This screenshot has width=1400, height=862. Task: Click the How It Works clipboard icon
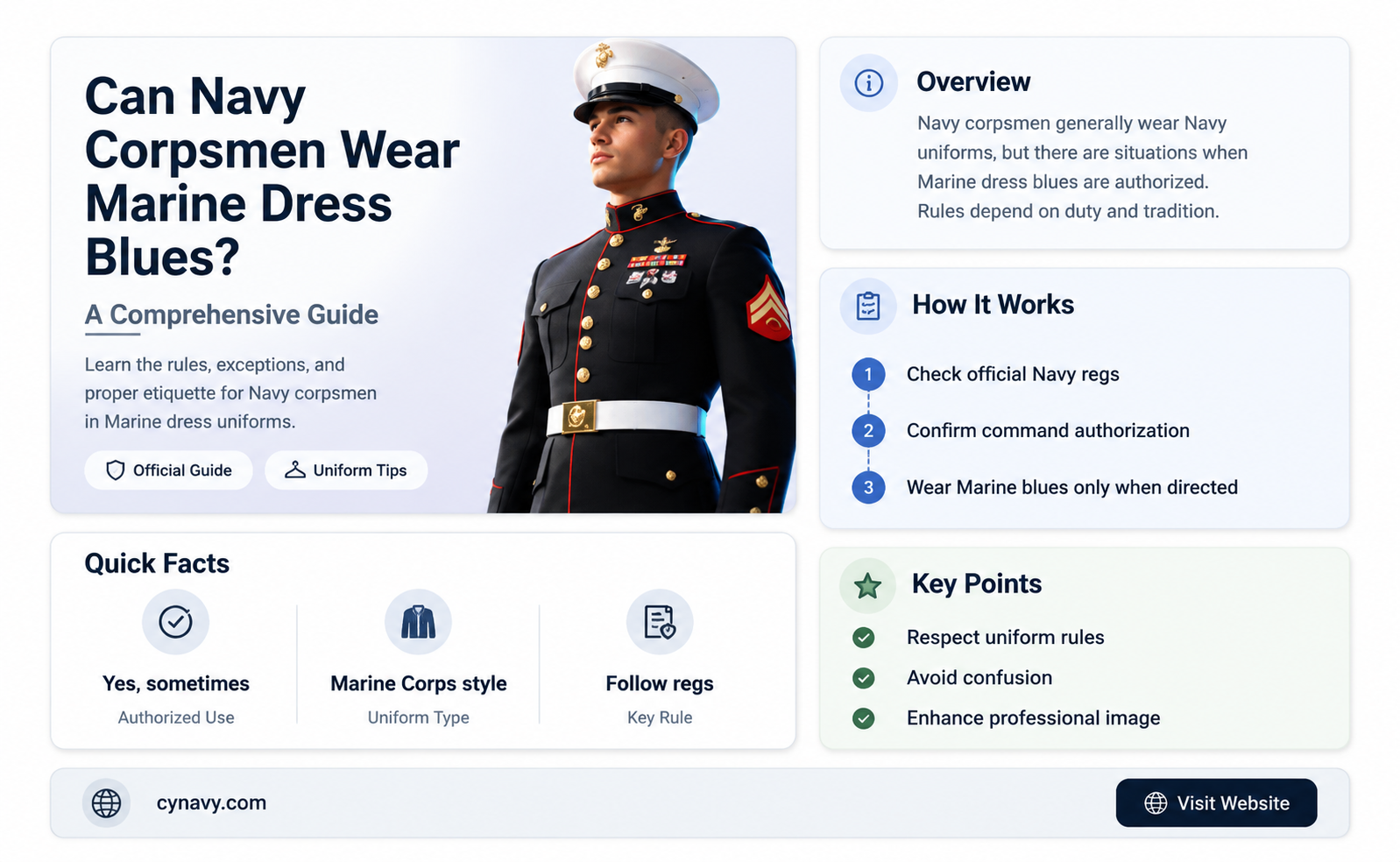pyautogui.click(x=868, y=306)
